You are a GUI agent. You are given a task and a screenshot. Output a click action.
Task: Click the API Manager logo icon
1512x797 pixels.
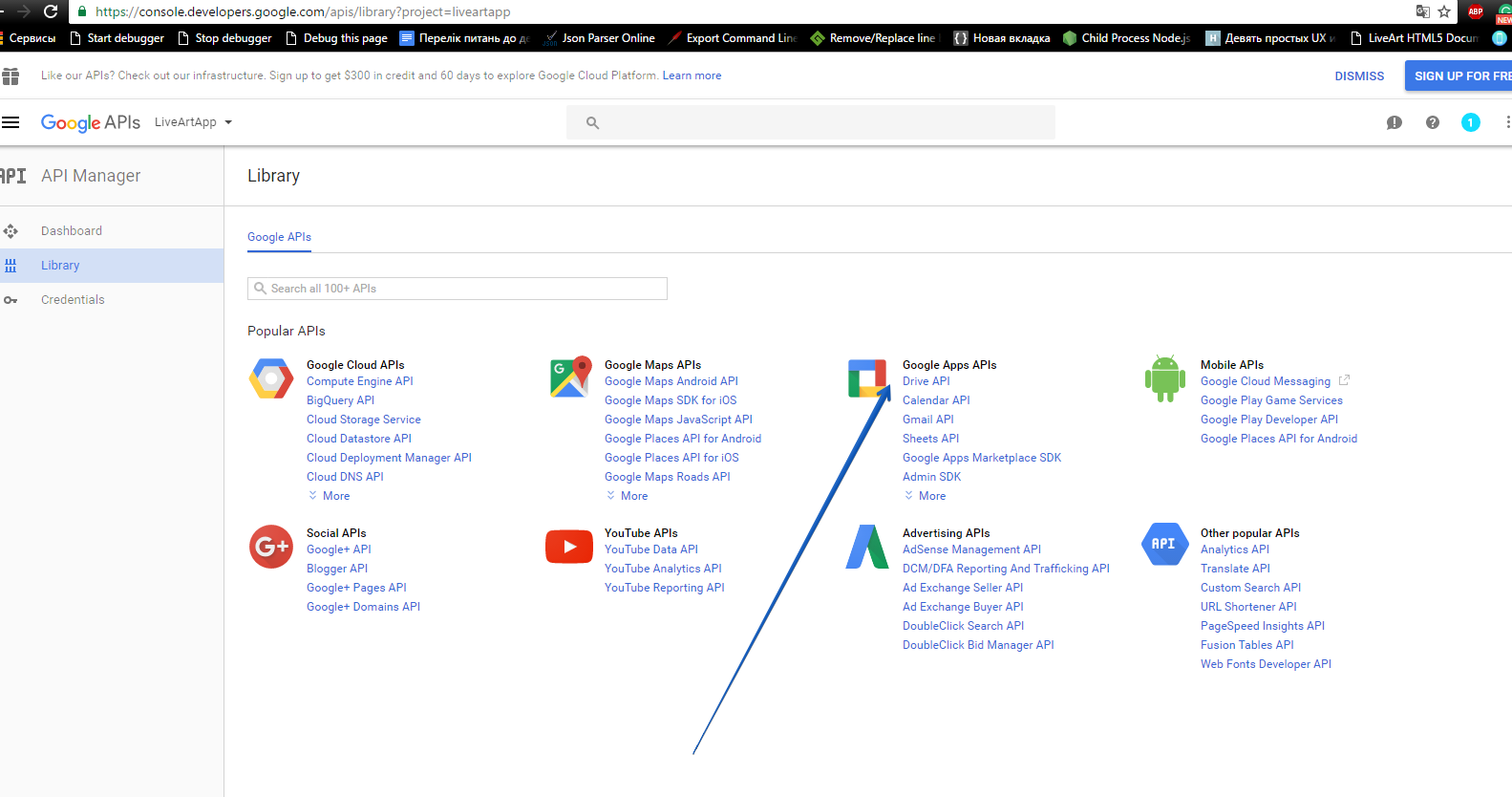[12, 176]
